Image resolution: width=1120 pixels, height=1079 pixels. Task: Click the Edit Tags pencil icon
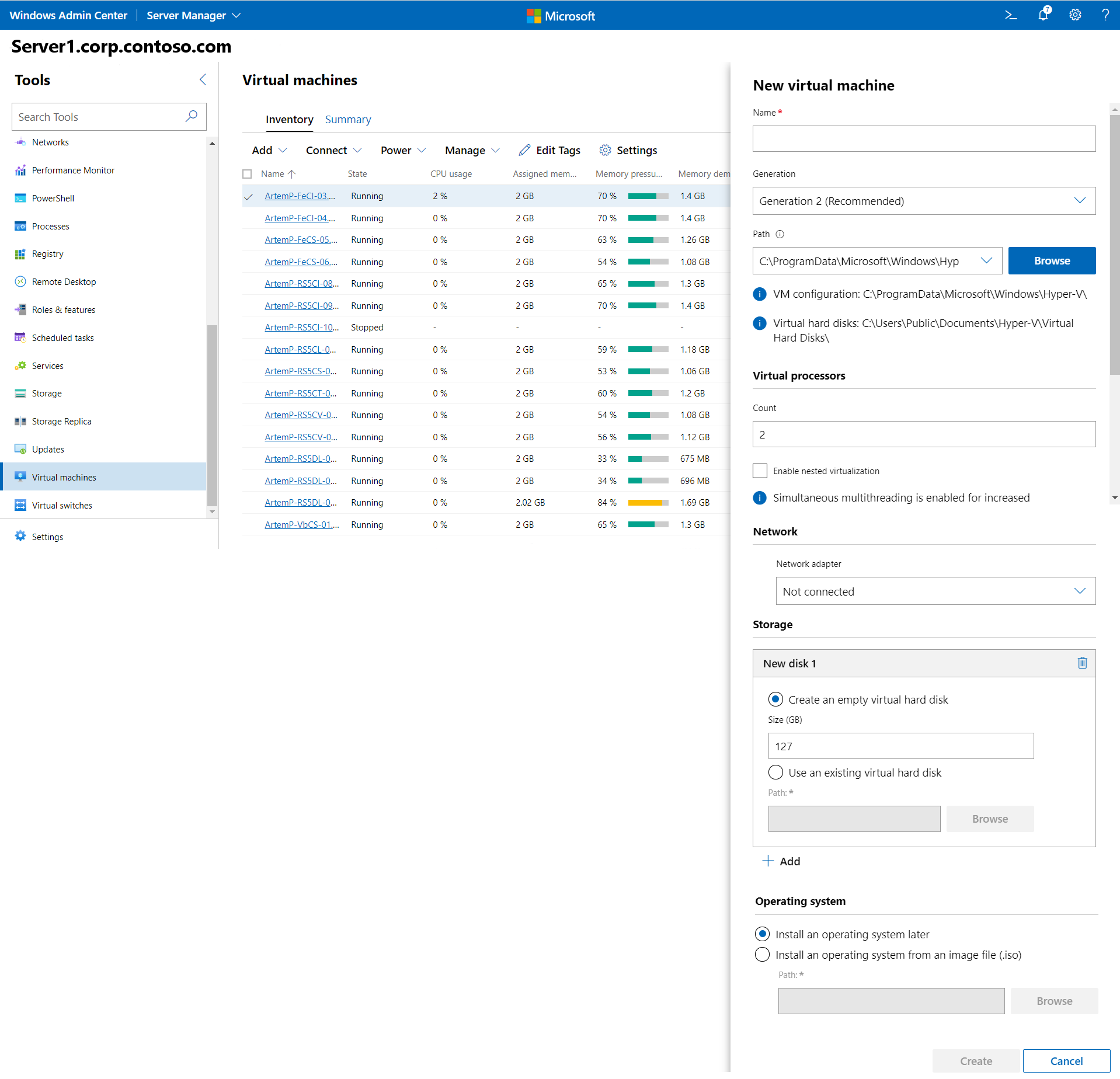(524, 150)
